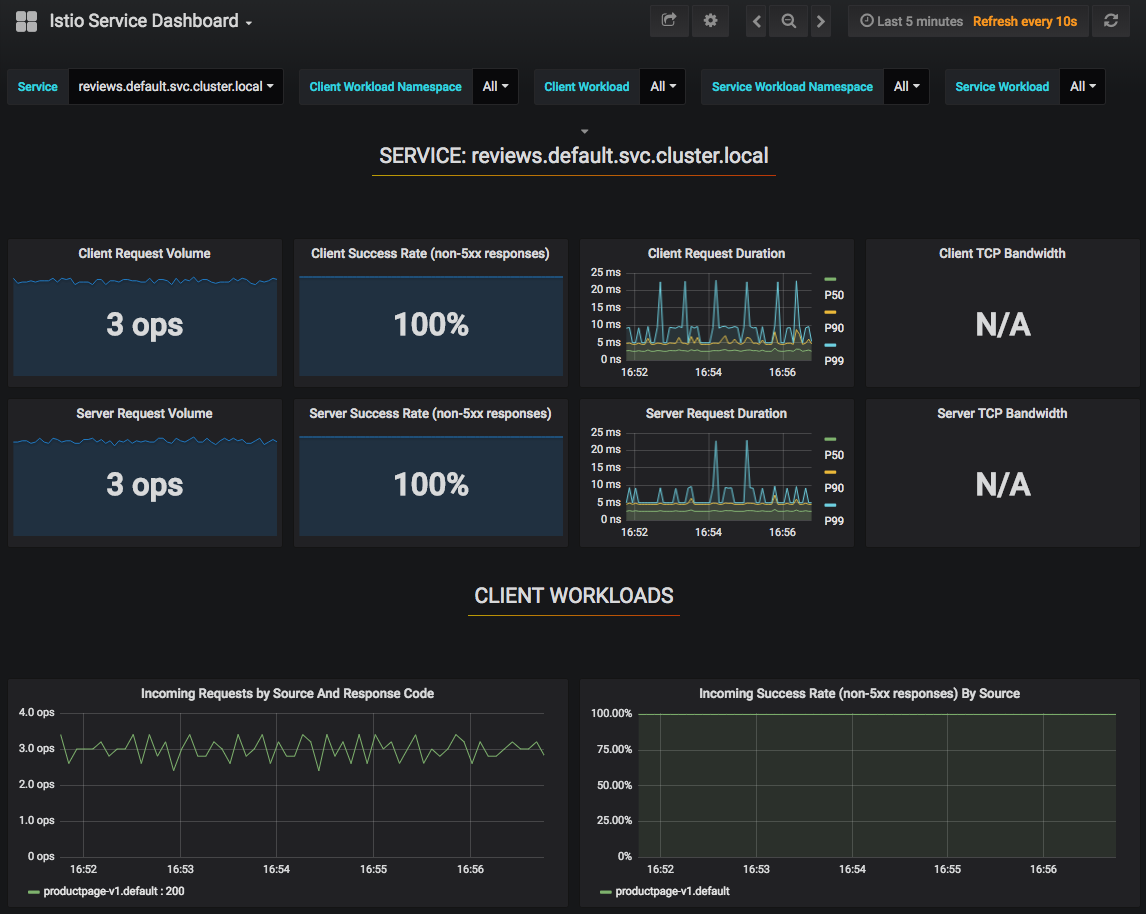Image resolution: width=1146 pixels, height=914 pixels.
Task: Toggle P50 series in Client Request Duration
Action: [x=833, y=295]
